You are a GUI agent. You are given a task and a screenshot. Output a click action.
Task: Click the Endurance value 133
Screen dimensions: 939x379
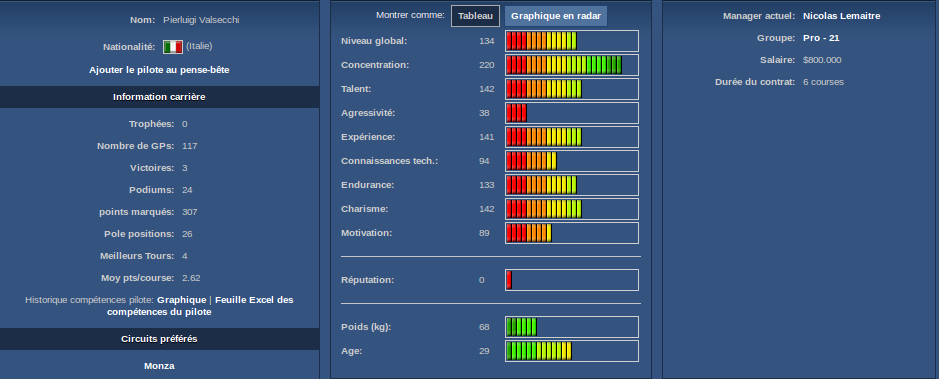point(487,185)
